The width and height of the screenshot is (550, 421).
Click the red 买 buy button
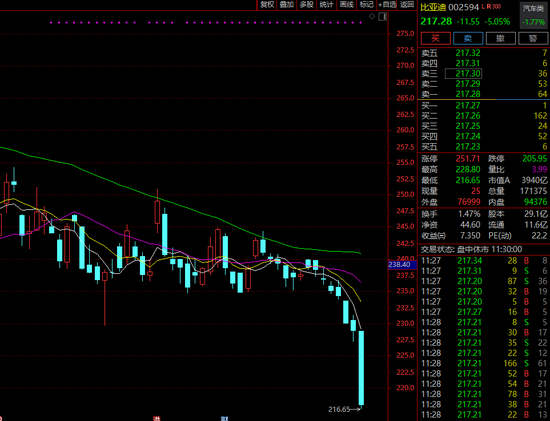tap(436, 38)
